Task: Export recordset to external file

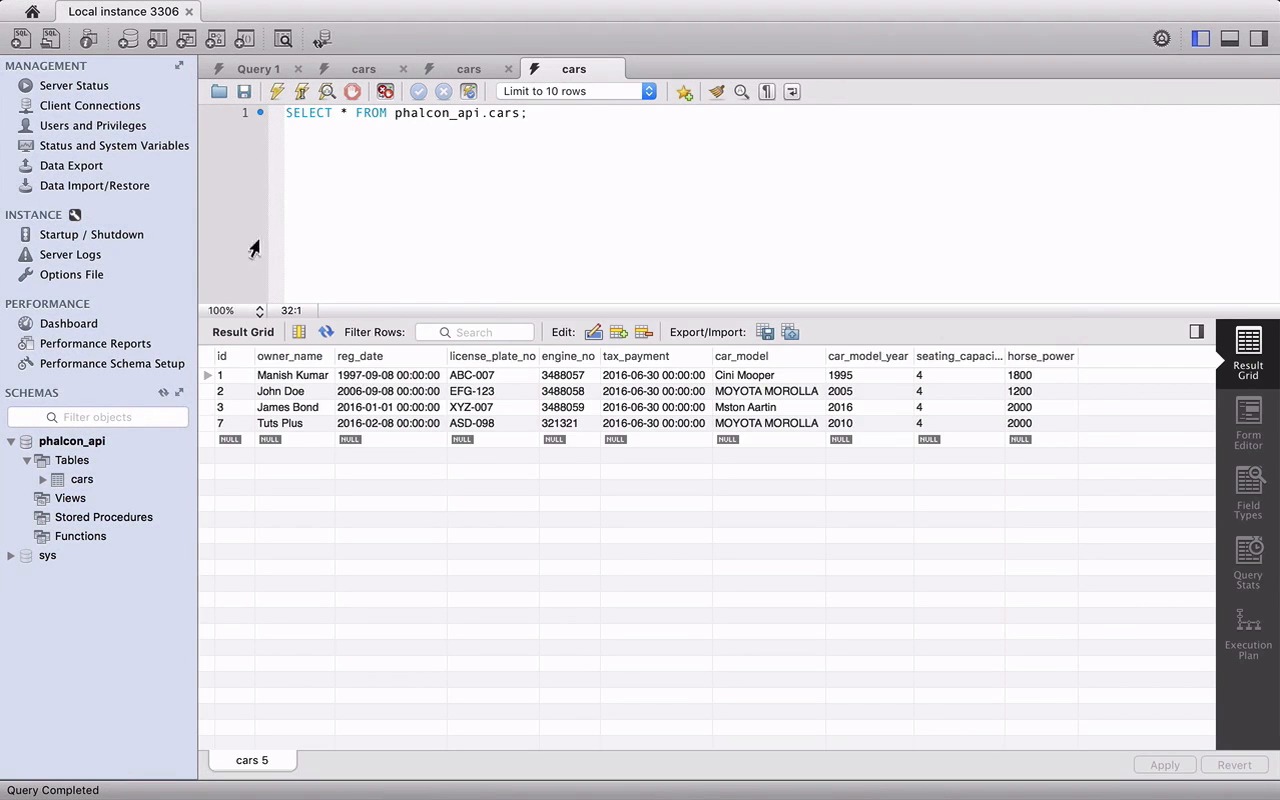Action: click(765, 332)
